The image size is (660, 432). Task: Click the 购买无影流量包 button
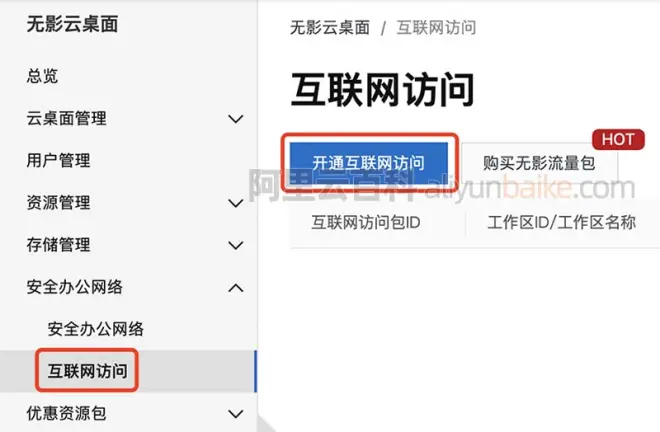[x=539, y=163]
